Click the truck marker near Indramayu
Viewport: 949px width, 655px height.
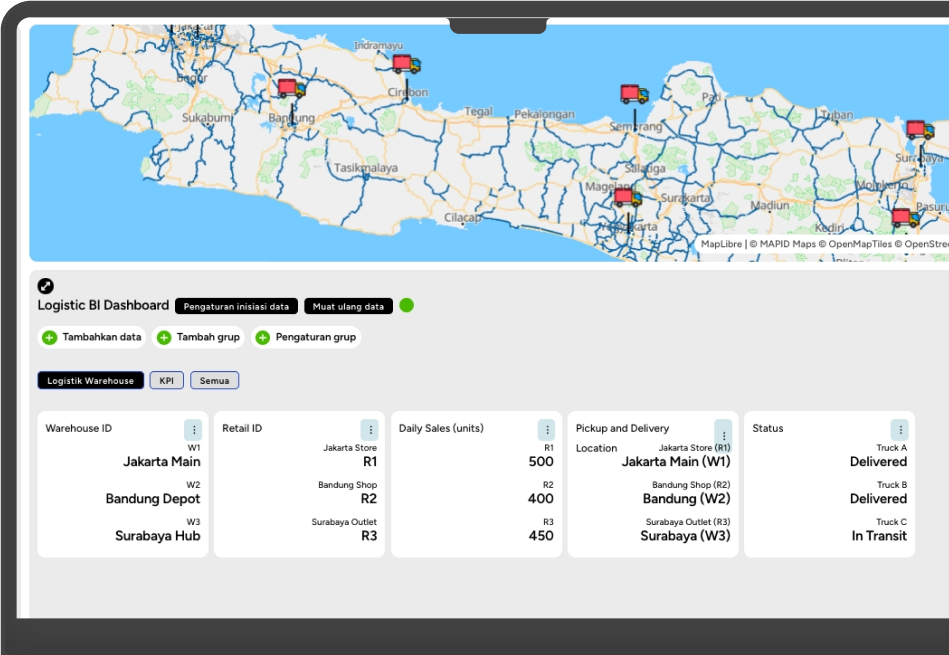coord(405,64)
